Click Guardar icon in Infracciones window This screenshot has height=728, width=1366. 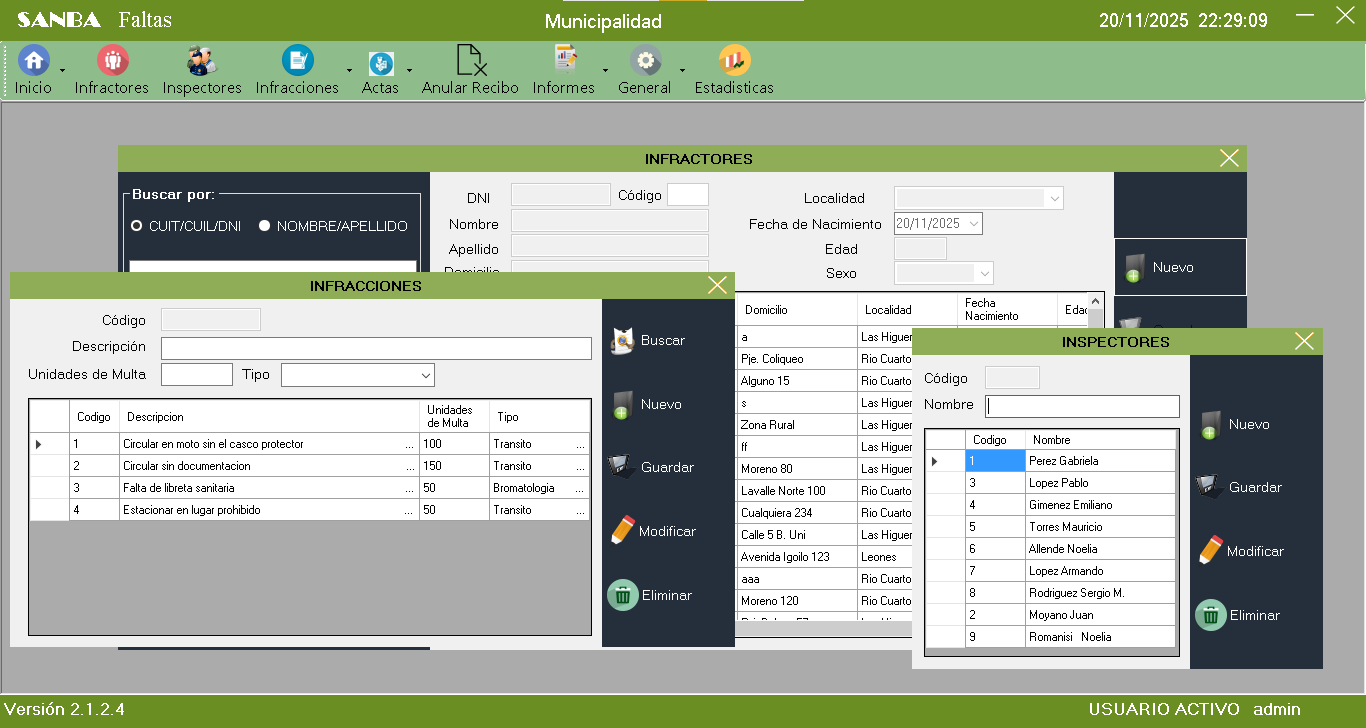click(x=623, y=468)
